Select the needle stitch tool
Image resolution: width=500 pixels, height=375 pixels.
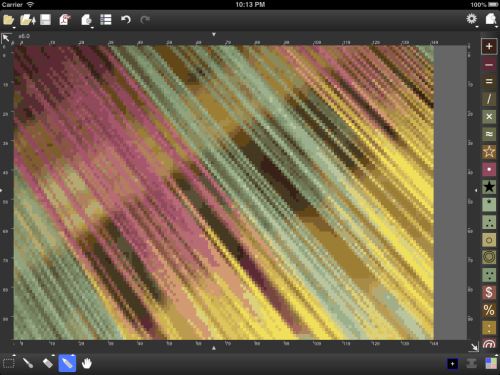click(x=28, y=363)
